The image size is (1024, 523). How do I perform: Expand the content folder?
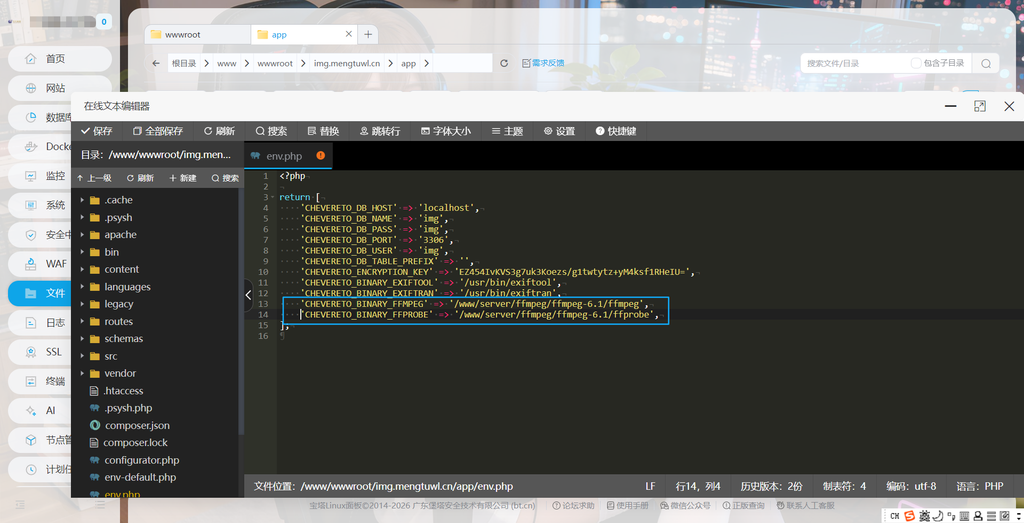coord(82,269)
